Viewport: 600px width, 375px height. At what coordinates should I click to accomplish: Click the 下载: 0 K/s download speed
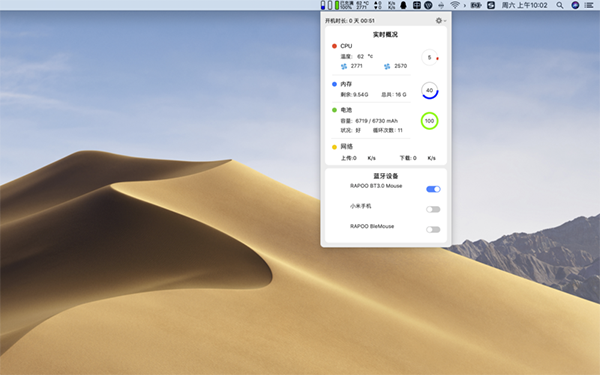[417, 158]
